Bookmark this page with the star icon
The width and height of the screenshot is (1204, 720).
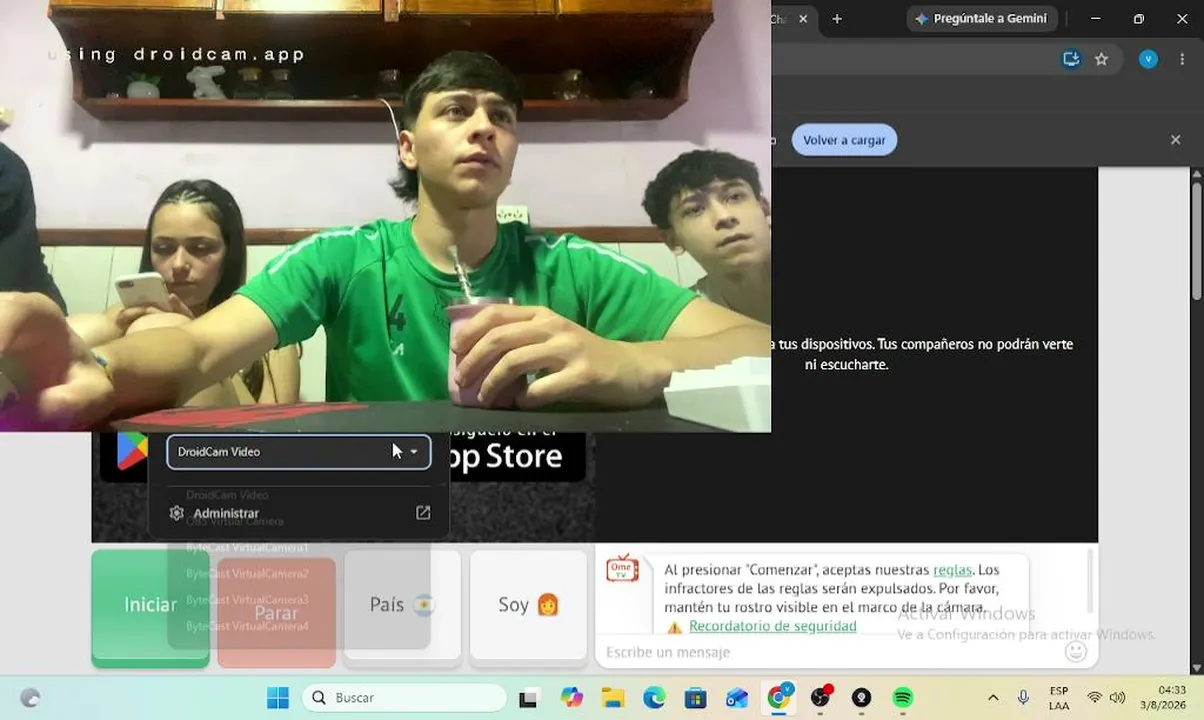(x=1101, y=59)
